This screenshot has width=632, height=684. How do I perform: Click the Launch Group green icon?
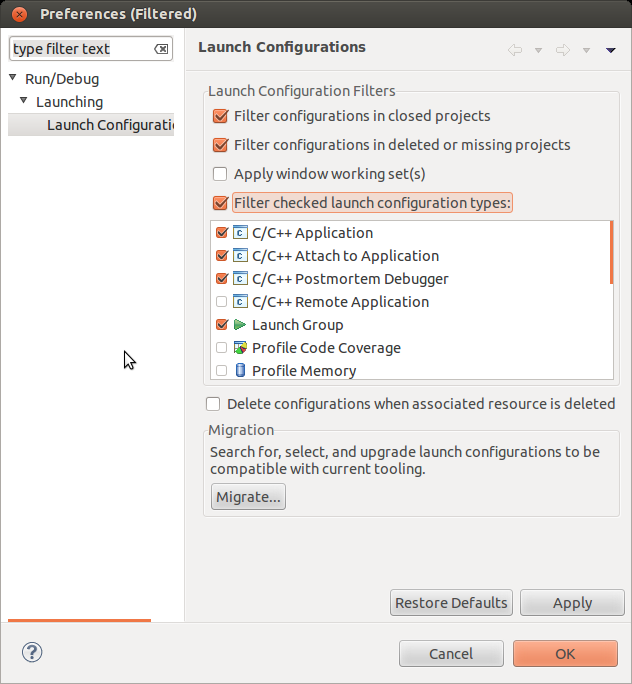240,325
